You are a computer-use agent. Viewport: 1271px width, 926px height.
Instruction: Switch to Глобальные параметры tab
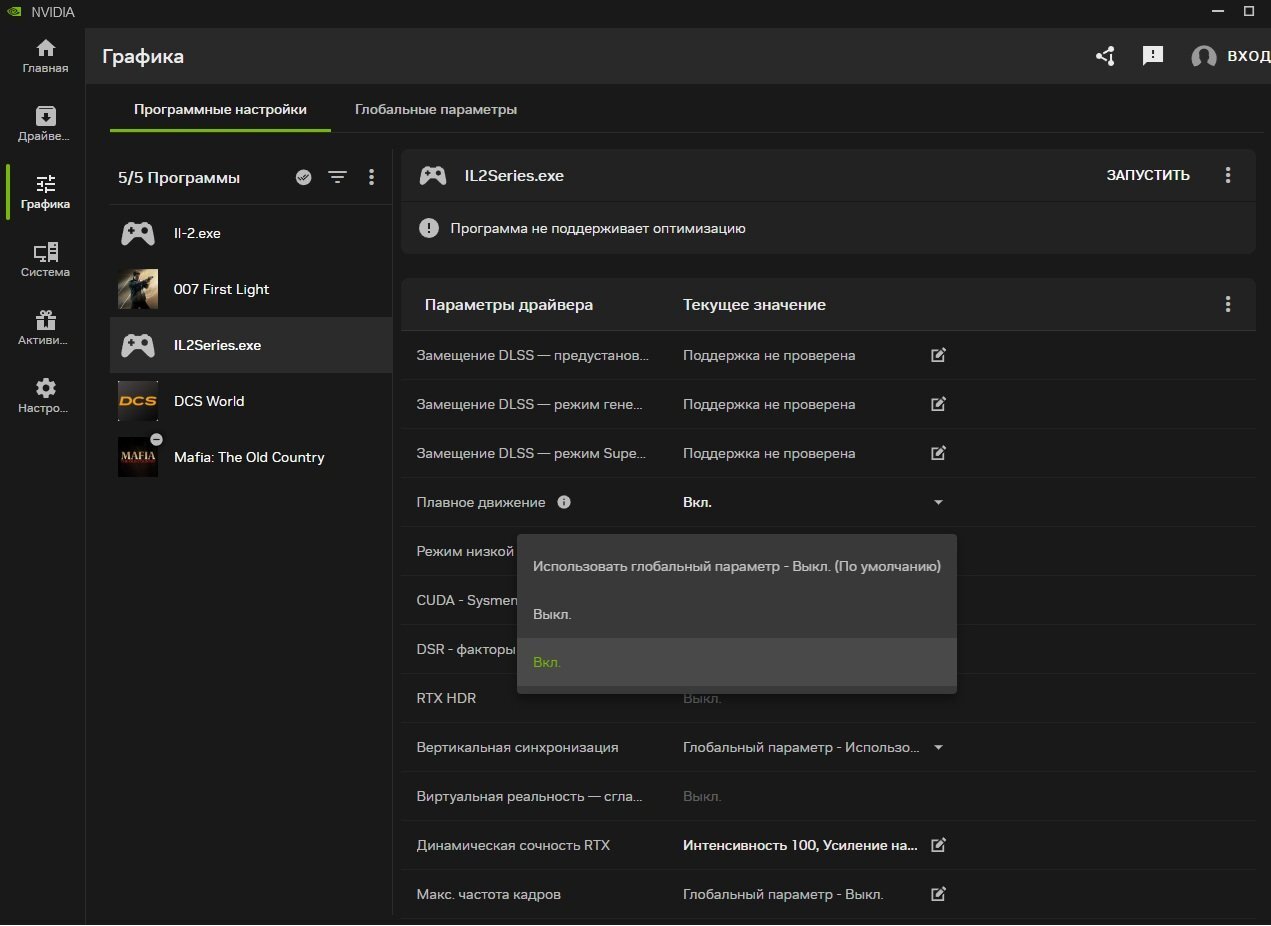436,109
